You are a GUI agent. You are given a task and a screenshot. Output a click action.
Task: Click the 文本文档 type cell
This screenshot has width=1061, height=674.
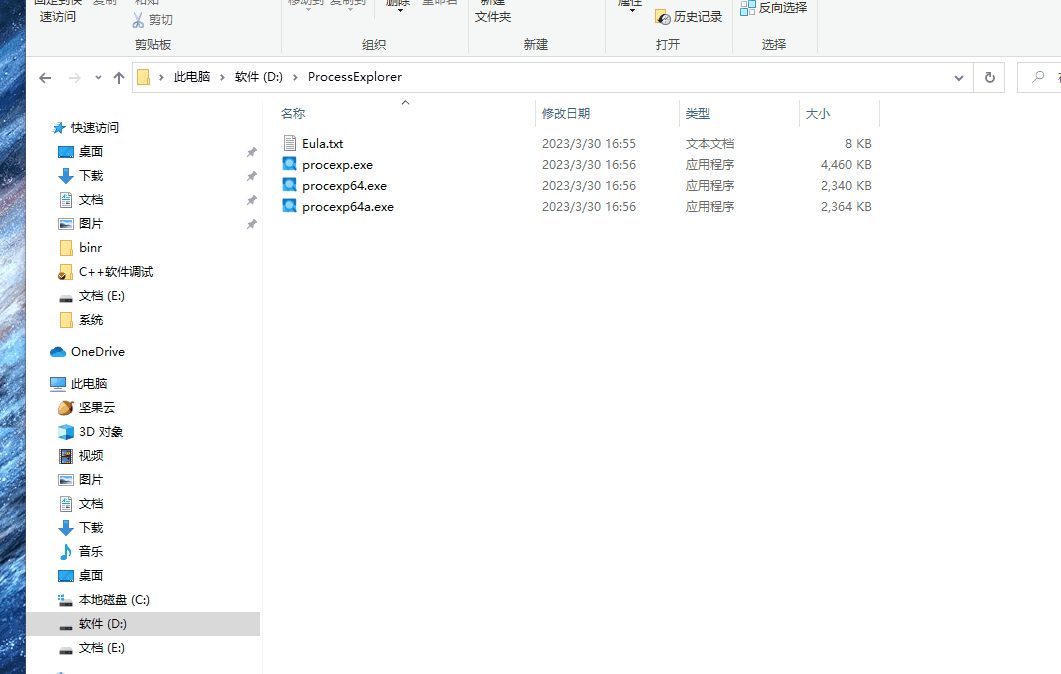point(709,143)
